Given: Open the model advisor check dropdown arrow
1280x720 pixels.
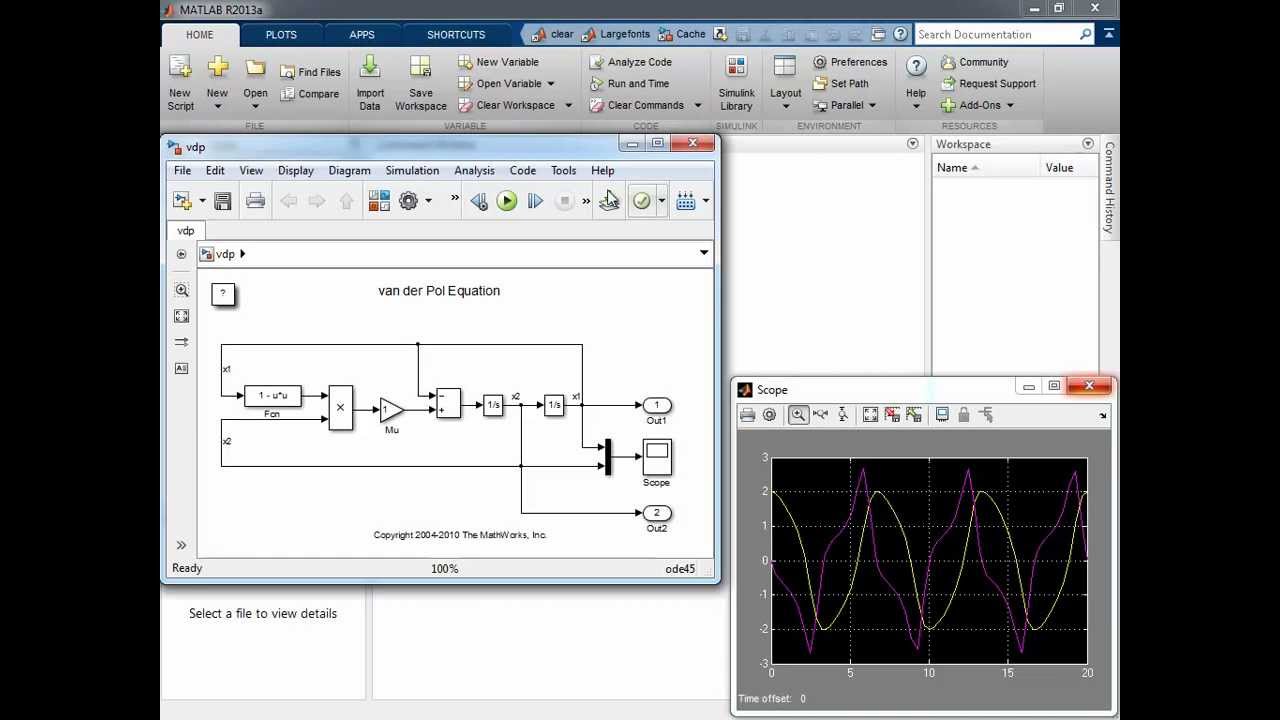Looking at the screenshot, I should click(661, 201).
